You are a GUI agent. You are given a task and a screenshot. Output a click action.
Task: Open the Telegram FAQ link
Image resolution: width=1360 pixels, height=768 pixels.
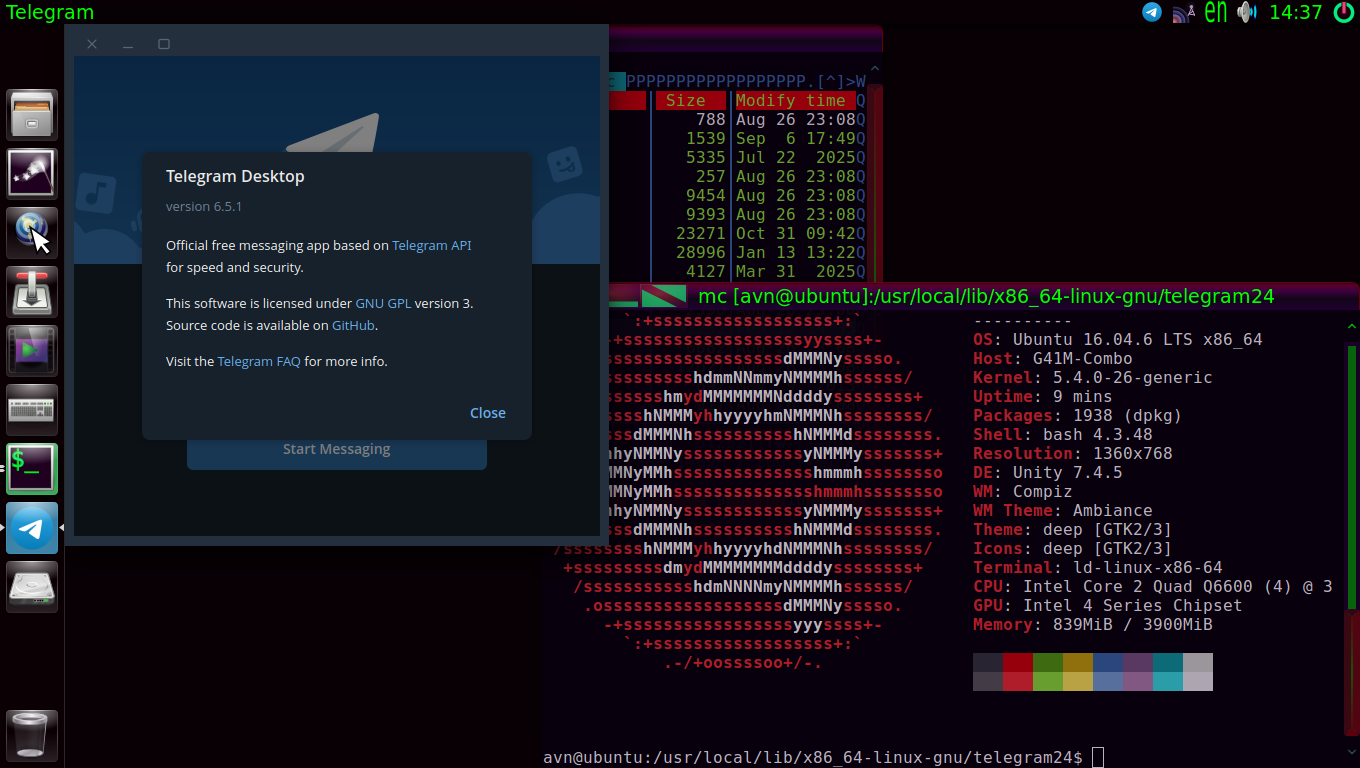259,361
